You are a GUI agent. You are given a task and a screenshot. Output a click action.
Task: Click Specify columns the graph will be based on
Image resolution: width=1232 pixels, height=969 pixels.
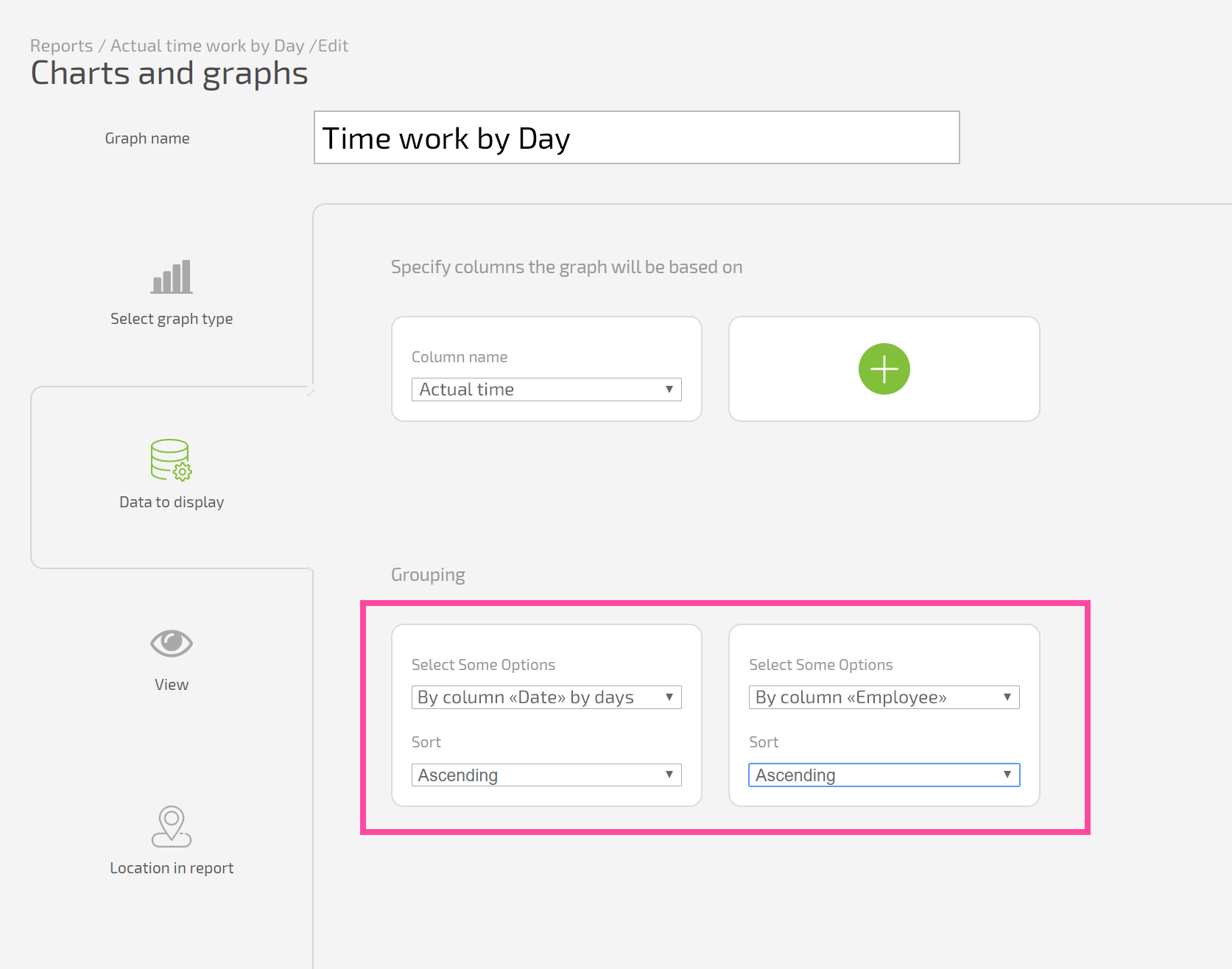[x=566, y=267]
